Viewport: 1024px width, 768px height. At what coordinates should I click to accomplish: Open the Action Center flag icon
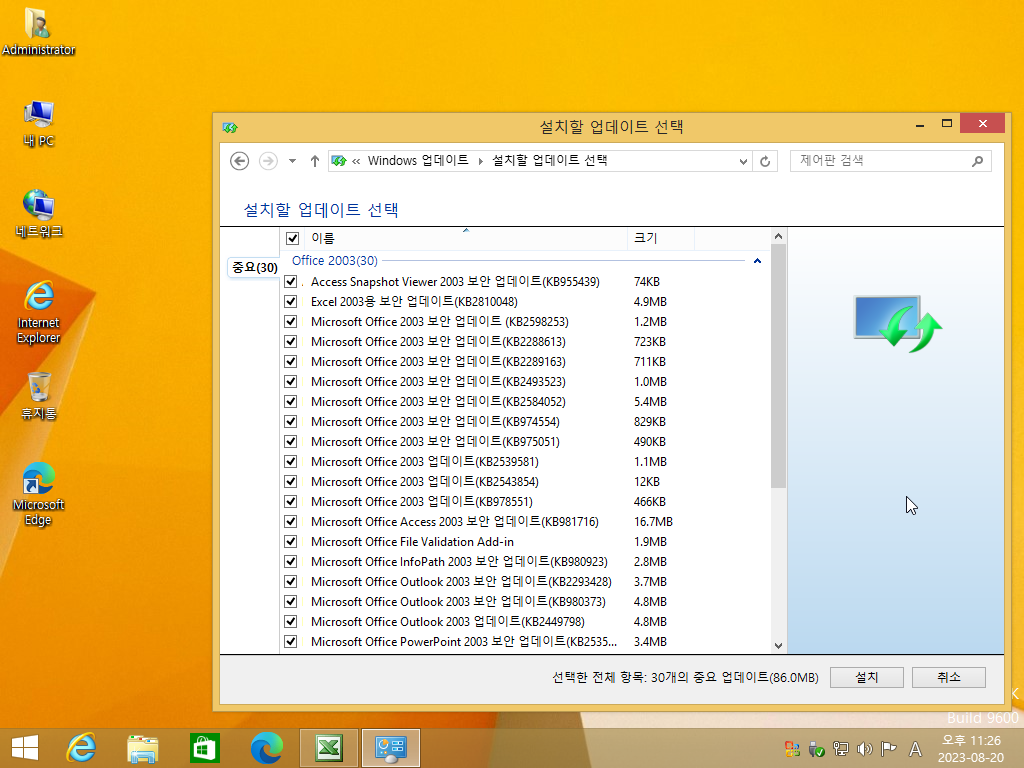coord(888,749)
